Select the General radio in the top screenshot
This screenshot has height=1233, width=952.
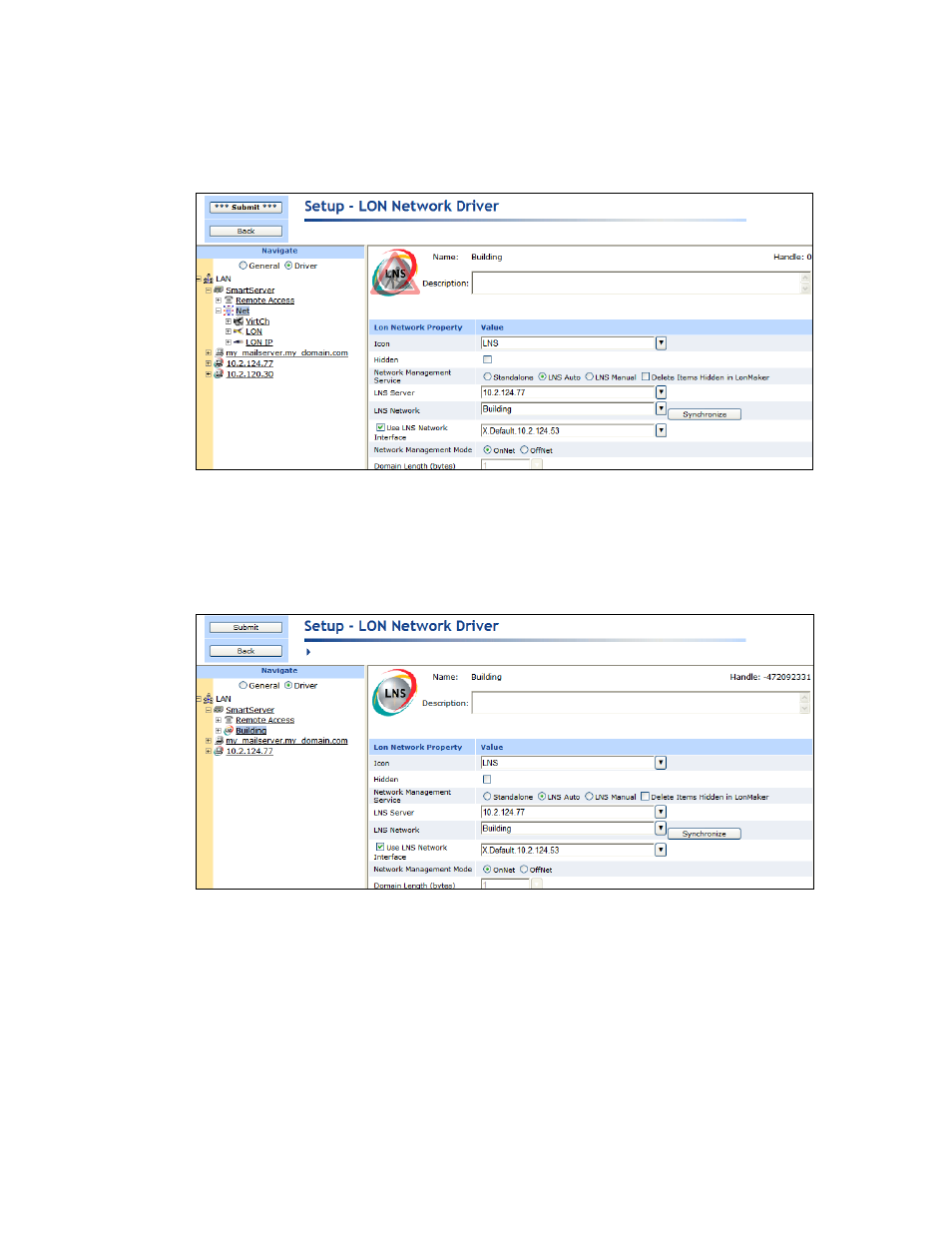click(242, 266)
